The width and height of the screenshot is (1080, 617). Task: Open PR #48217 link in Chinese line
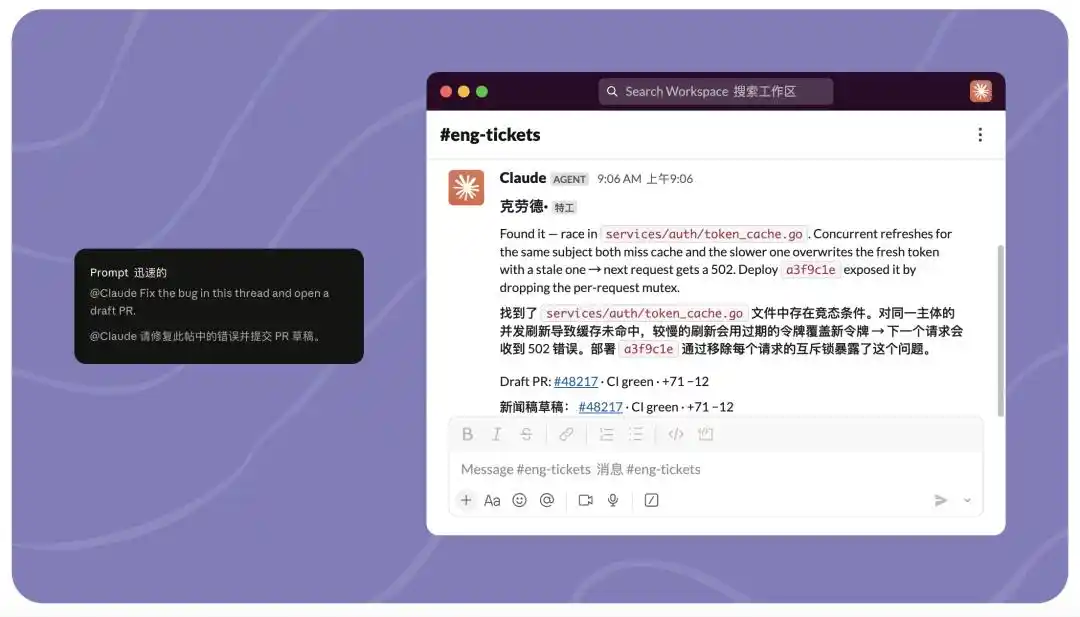601,407
